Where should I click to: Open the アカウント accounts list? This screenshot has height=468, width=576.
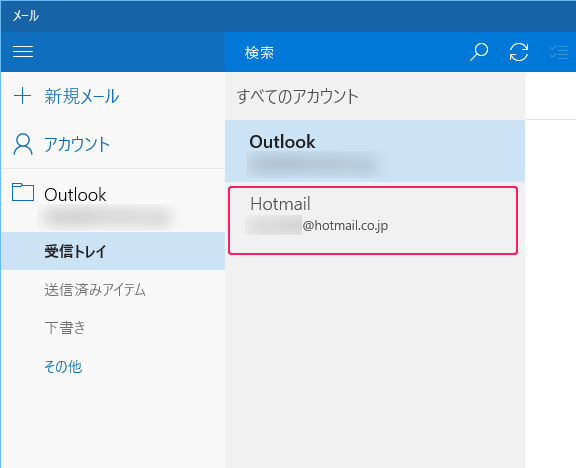coord(77,144)
